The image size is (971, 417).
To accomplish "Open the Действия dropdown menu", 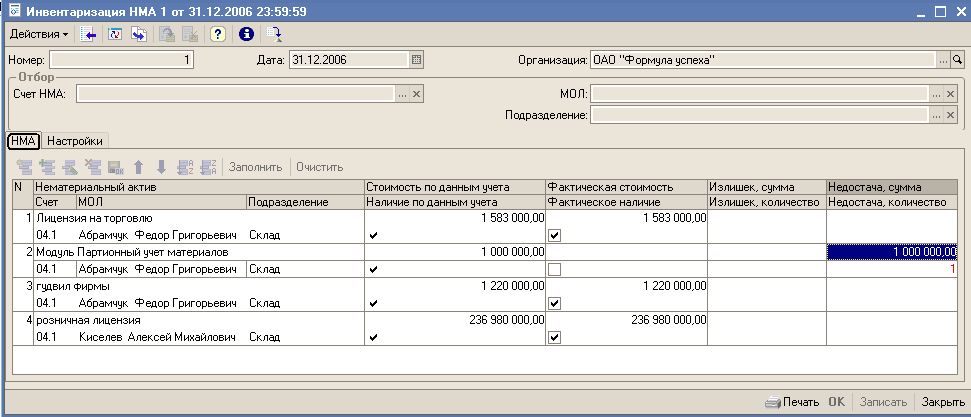I will 39,34.
